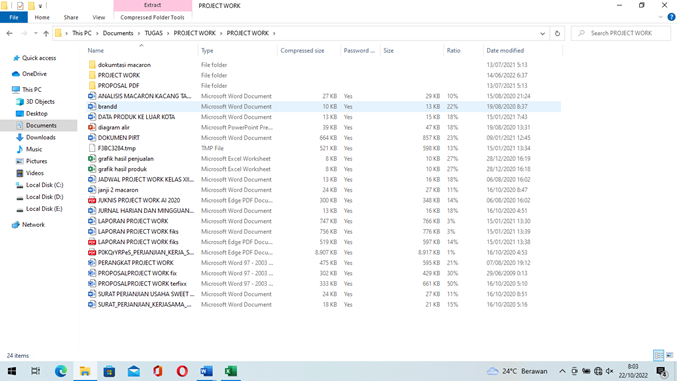Switch to Details view layout icon

click(658, 355)
